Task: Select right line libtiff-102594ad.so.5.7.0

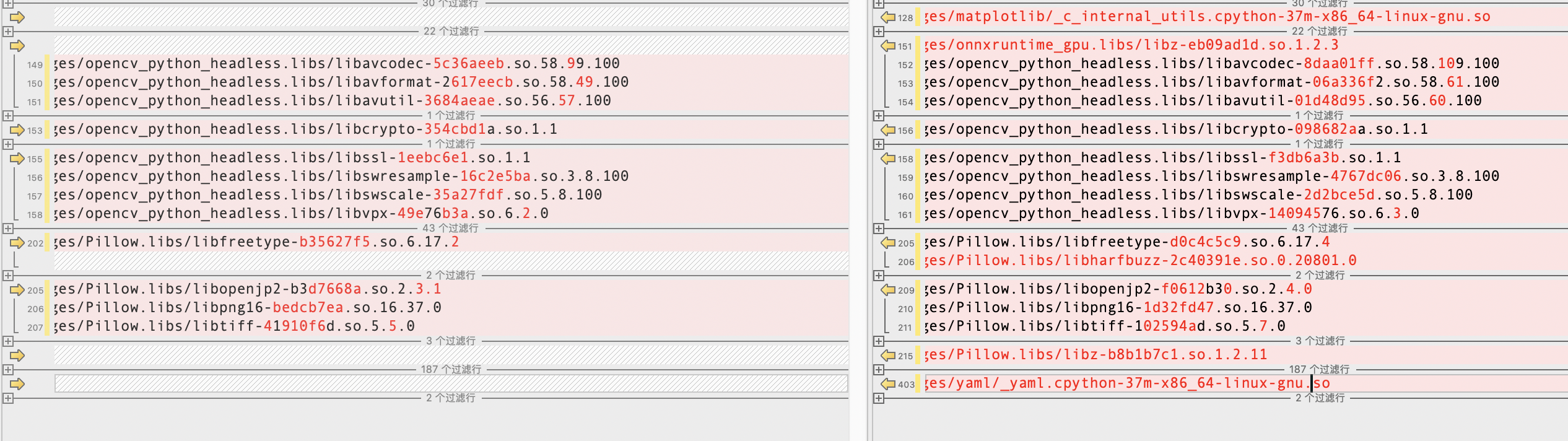Action: (1245, 326)
